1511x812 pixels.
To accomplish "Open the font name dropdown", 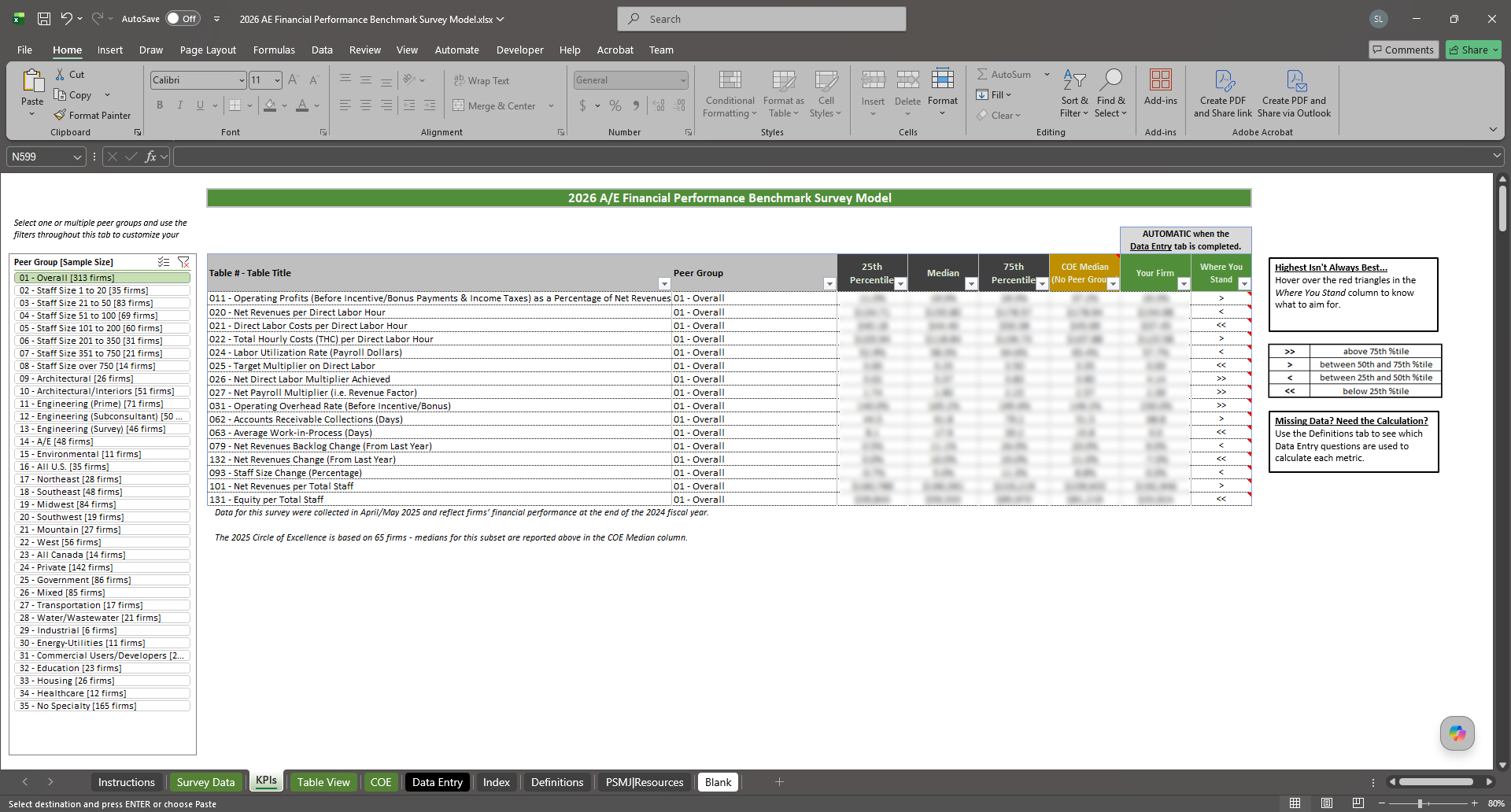I will click(x=241, y=80).
